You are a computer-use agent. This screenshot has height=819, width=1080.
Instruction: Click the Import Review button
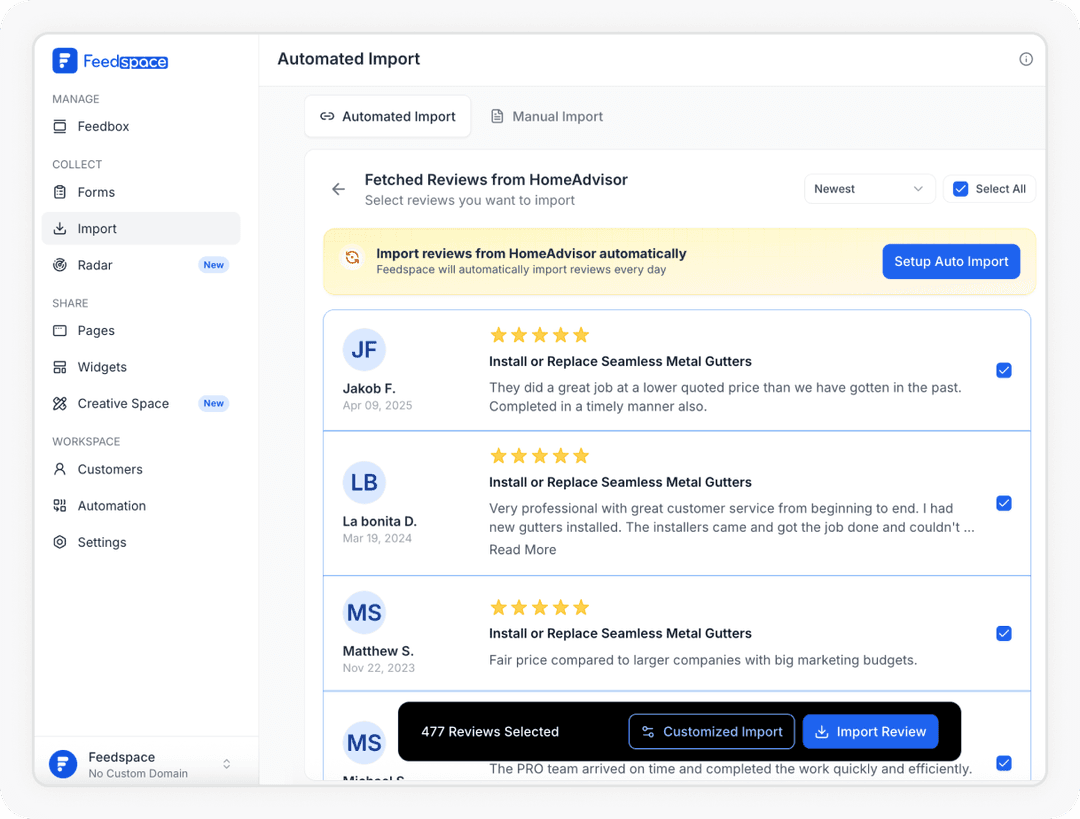(870, 732)
